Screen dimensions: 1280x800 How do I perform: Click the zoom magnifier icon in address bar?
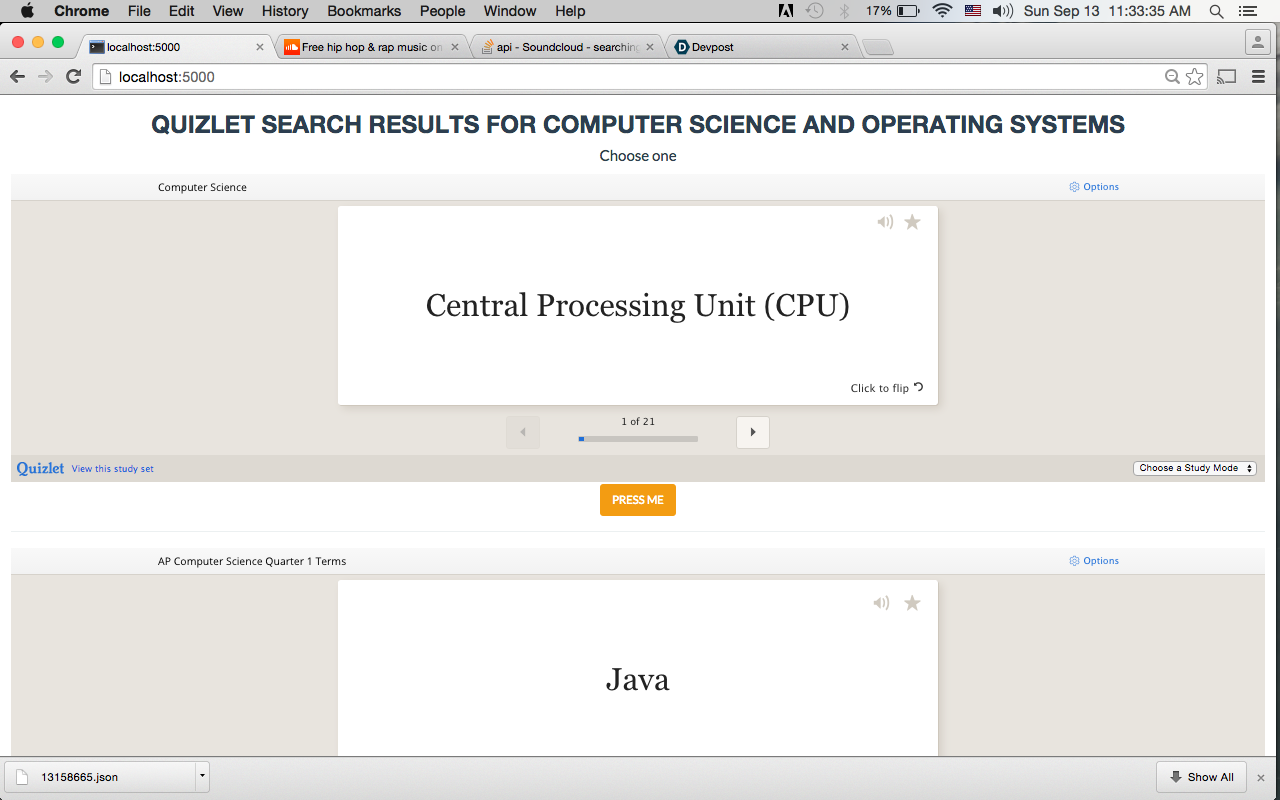point(1173,77)
